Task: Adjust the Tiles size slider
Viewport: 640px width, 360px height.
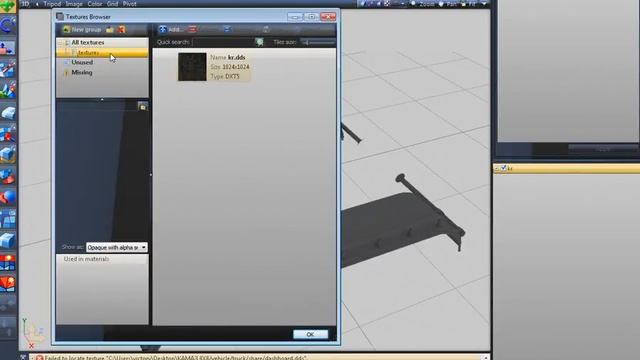Action: pos(318,42)
